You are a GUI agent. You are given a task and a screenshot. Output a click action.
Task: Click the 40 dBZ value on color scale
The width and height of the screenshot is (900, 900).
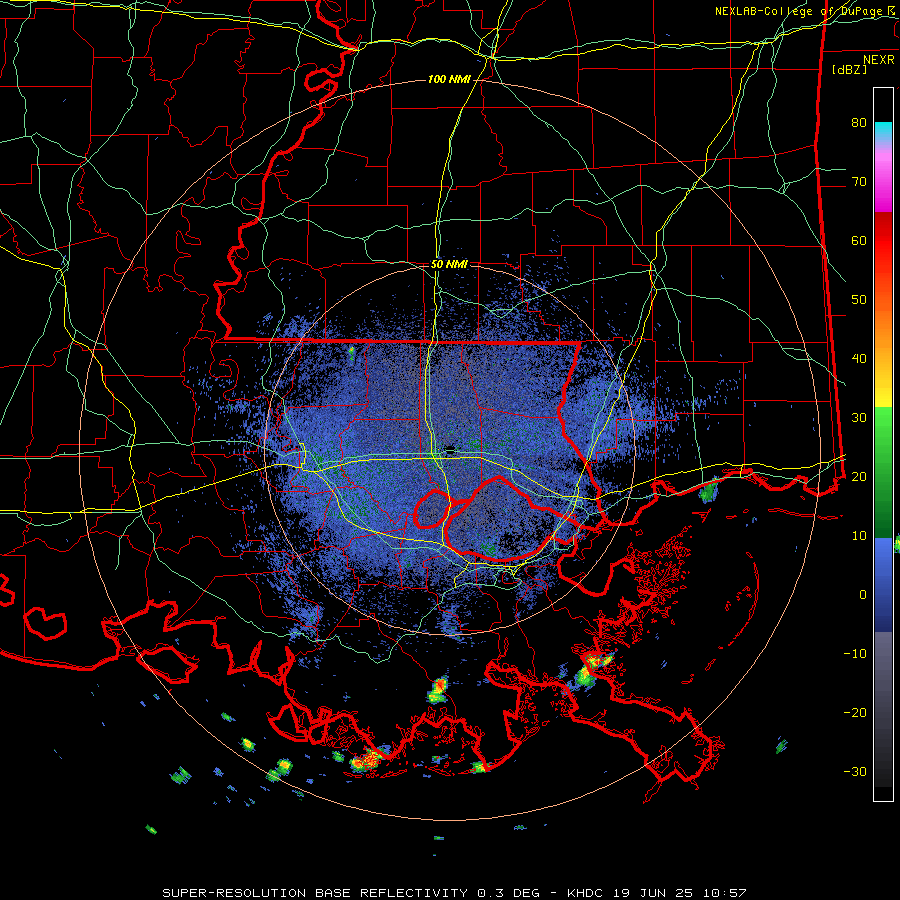859,359
